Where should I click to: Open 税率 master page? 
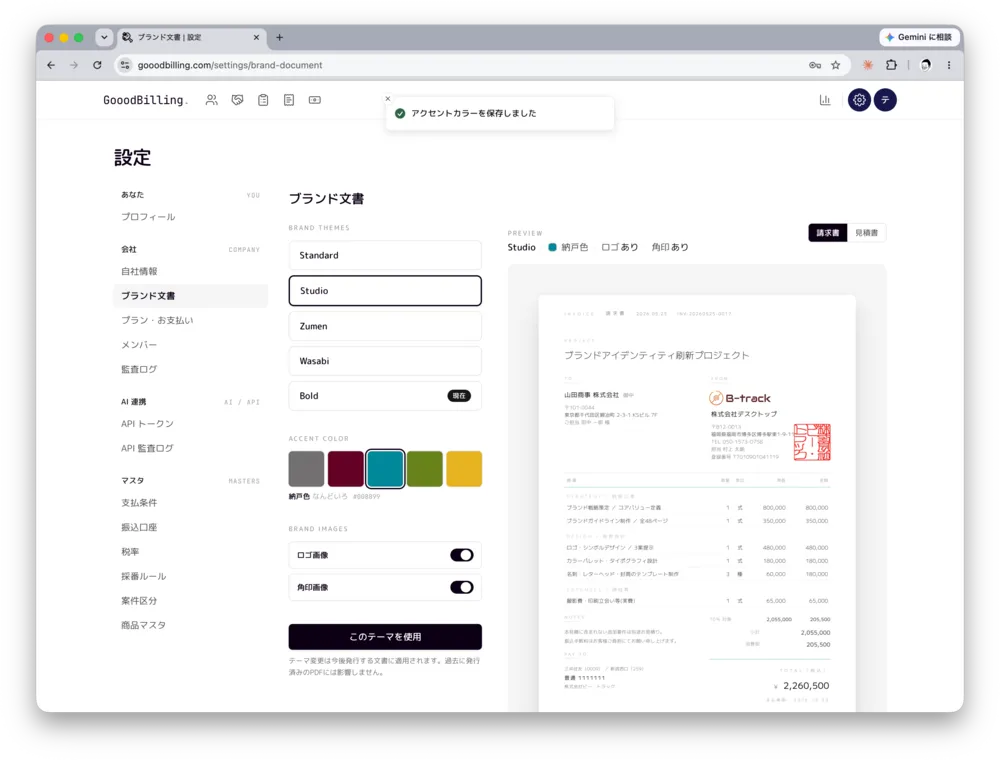(130, 552)
